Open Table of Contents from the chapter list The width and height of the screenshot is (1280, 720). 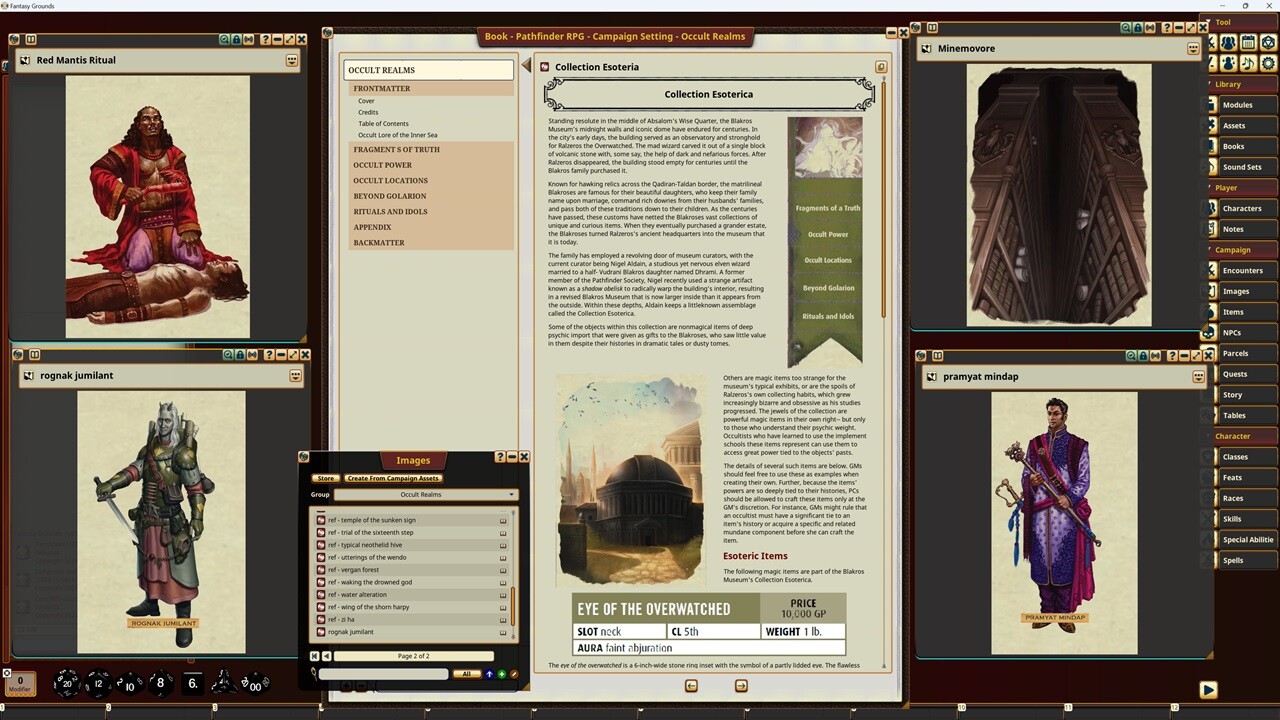pos(383,123)
